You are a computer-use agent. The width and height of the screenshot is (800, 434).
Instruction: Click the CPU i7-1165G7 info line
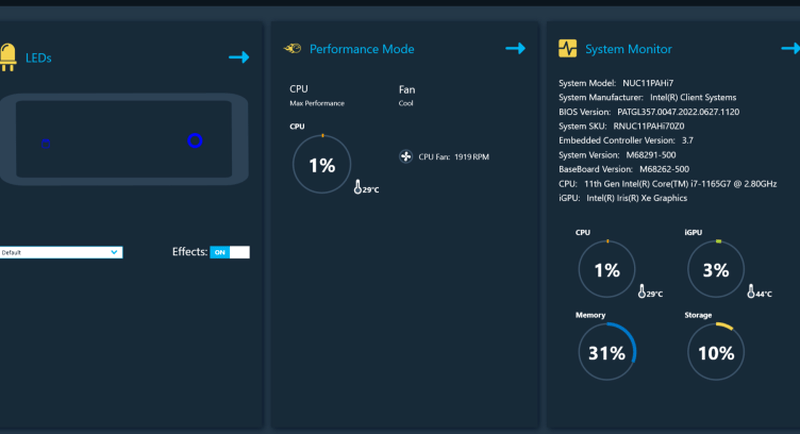pyautogui.click(x=667, y=184)
